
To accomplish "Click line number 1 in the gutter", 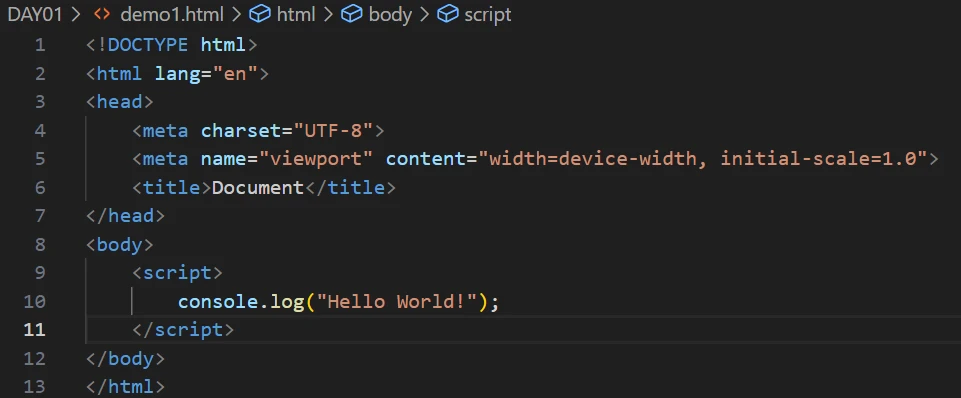I will click(x=40, y=45).
